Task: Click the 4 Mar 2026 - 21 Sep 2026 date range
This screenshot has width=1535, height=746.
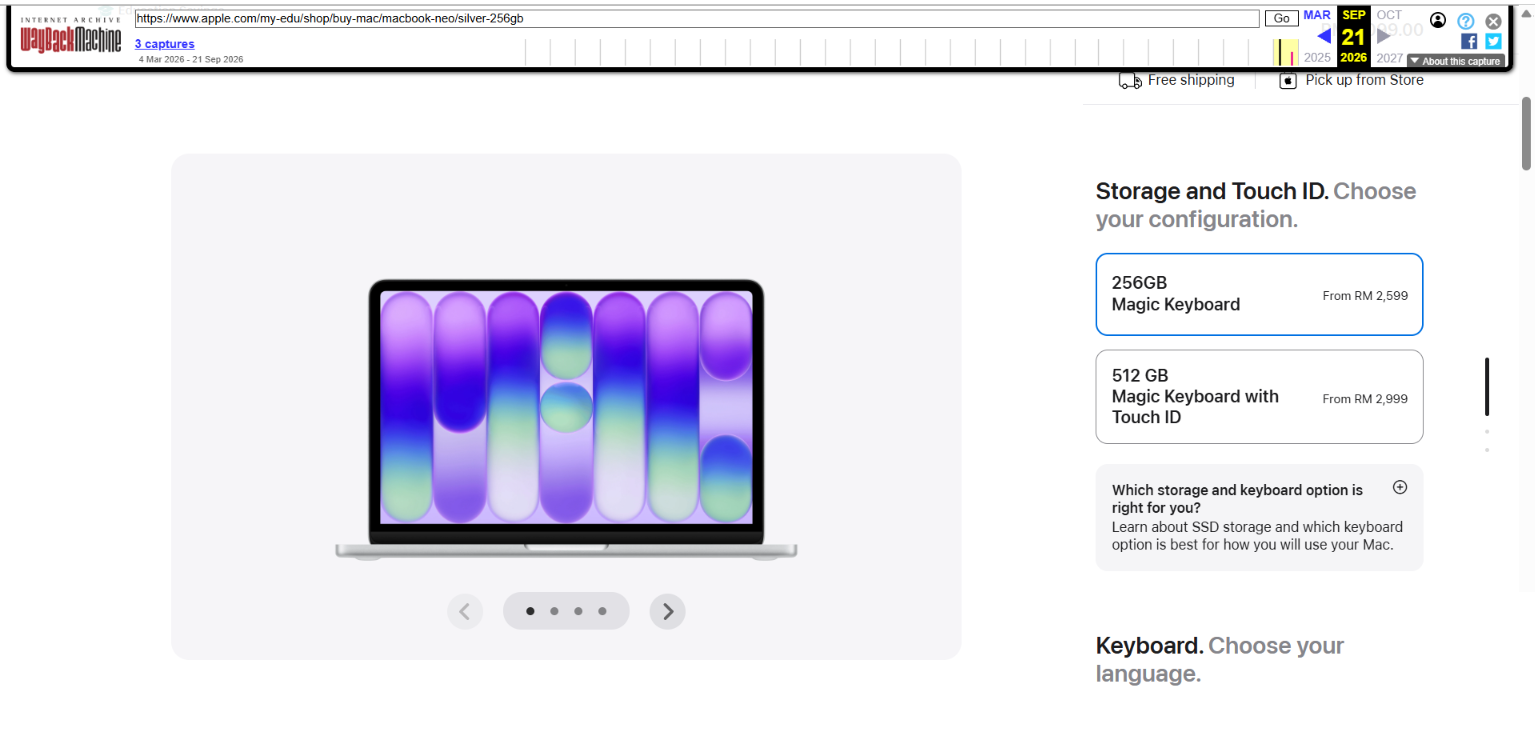Action: pos(191,59)
